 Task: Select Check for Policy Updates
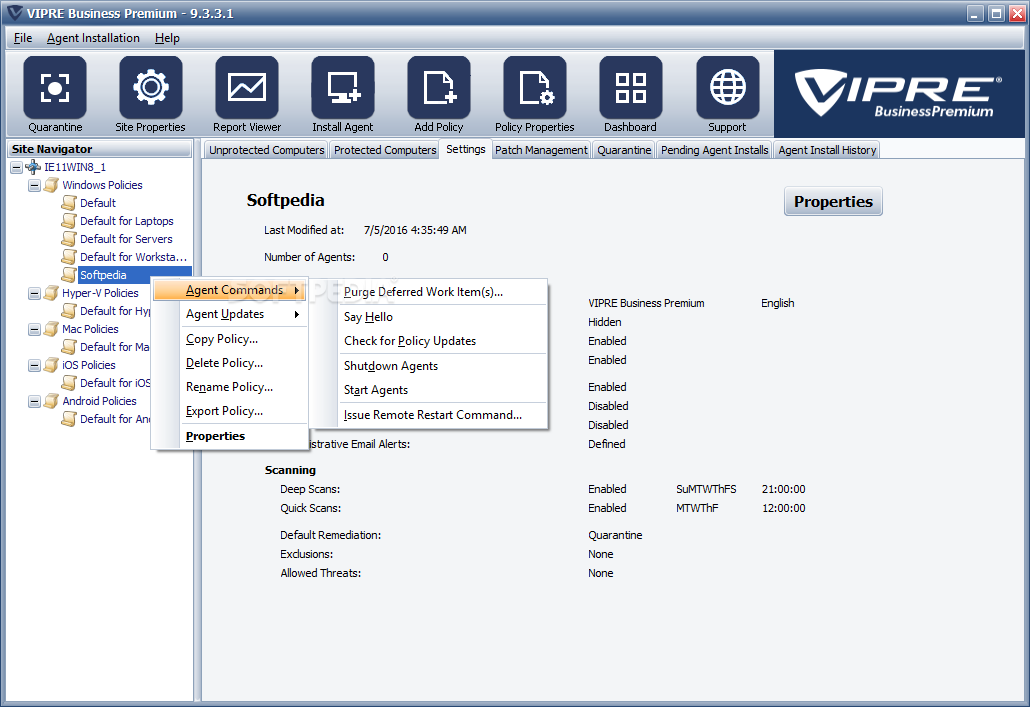pyautogui.click(x=428, y=340)
